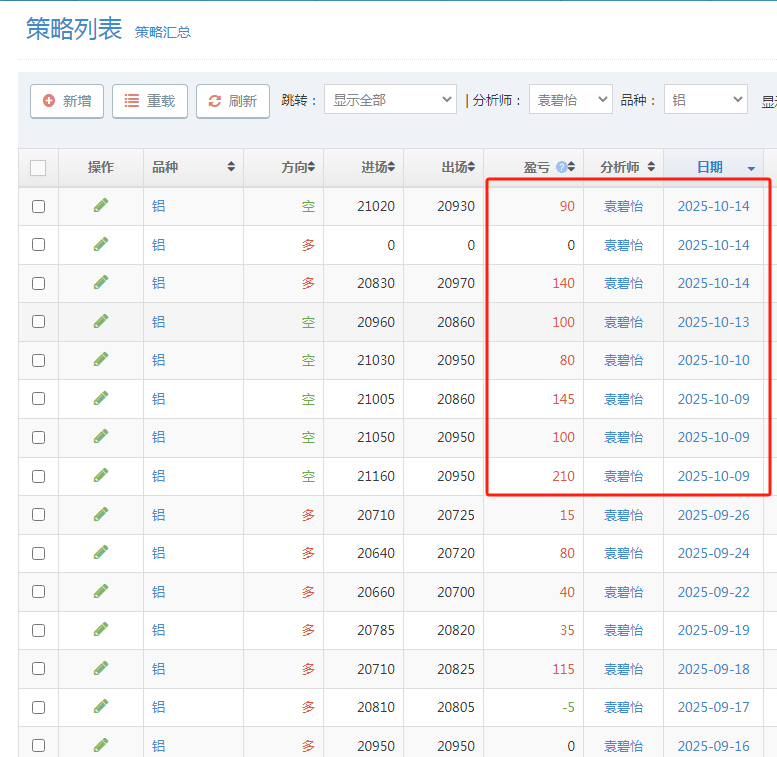Open the 2025-09-24 date link
777x757 pixels.
713,553
